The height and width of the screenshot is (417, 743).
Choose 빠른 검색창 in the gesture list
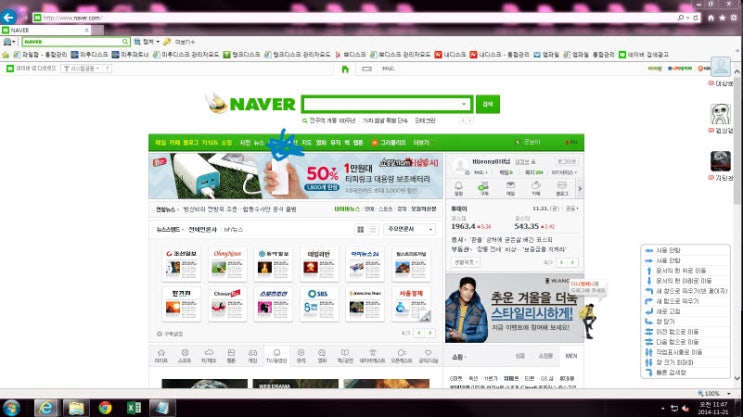click(670, 372)
